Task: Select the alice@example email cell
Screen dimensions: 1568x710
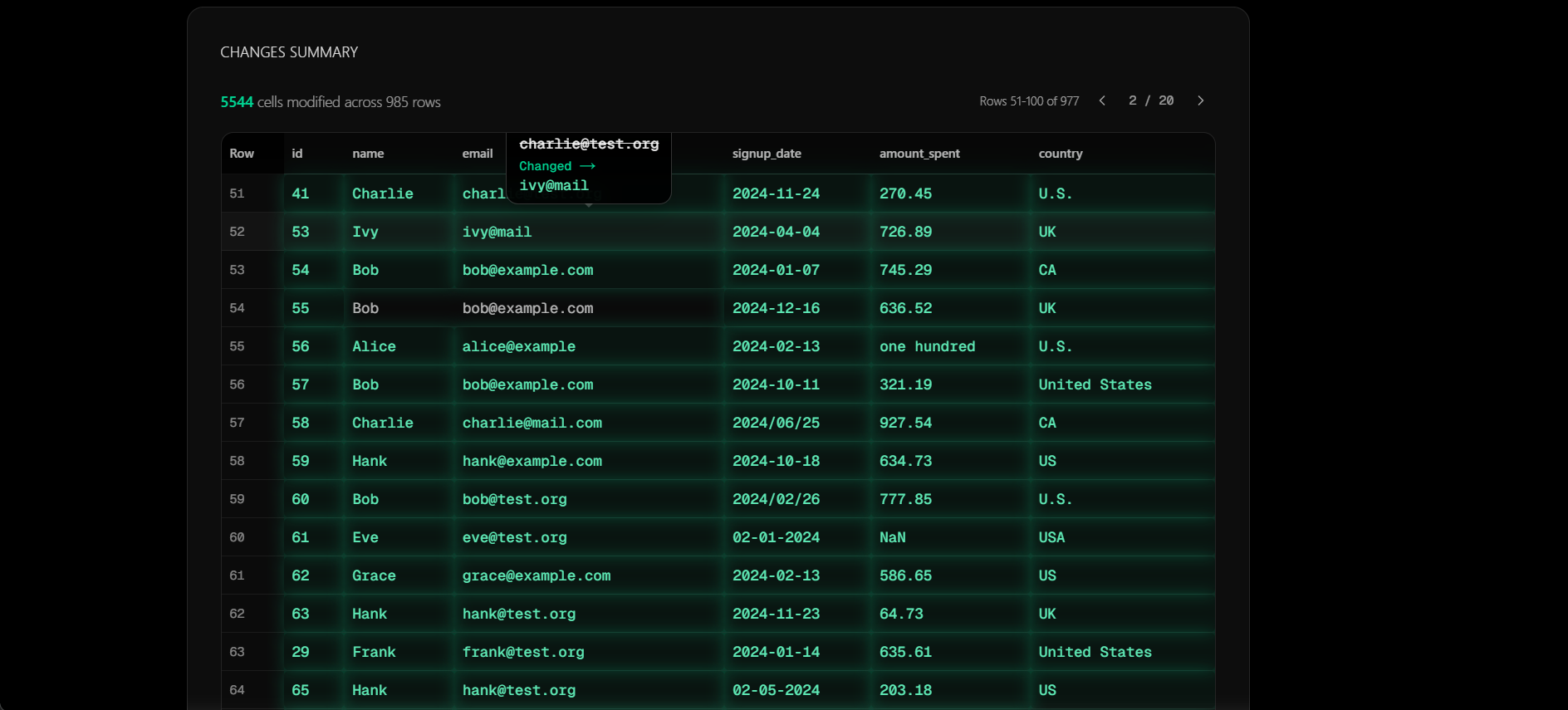Action: pyautogui.click(x=518, y=347)
